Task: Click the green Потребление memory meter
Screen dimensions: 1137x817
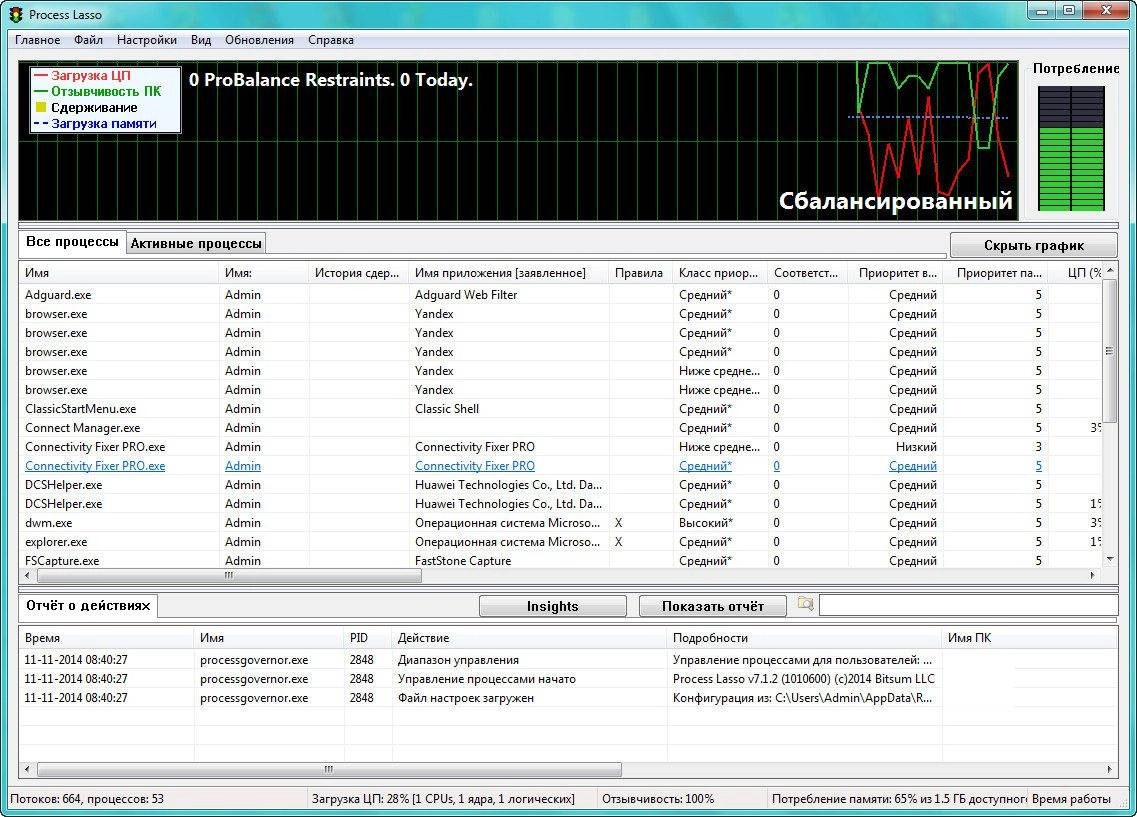Action: 1071,149
